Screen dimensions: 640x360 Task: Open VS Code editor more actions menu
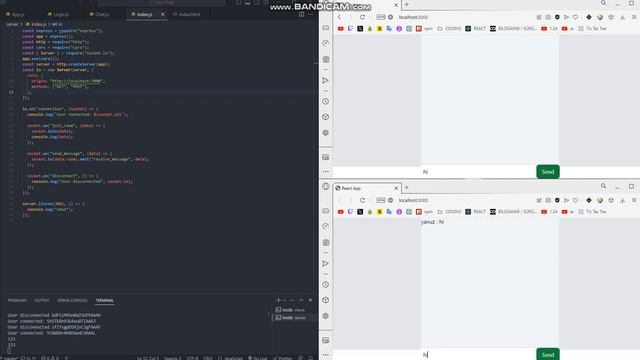[311, 14]
